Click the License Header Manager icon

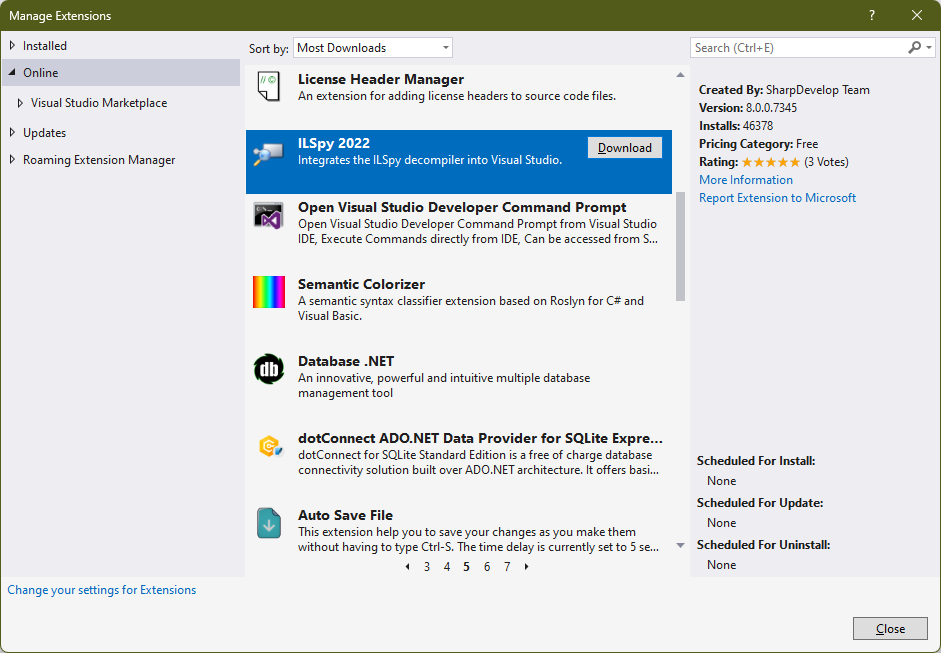click(269, 86)
